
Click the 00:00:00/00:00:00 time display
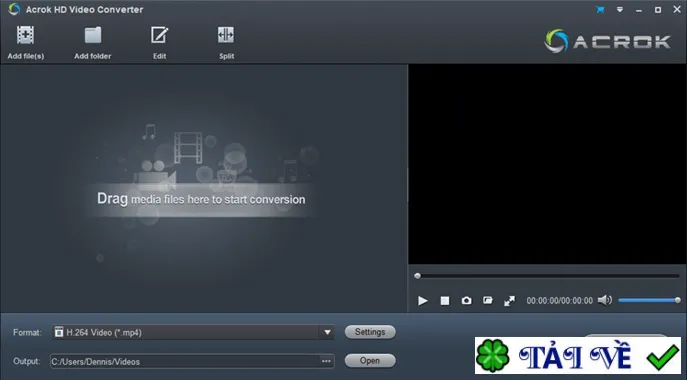click(560, 301)
